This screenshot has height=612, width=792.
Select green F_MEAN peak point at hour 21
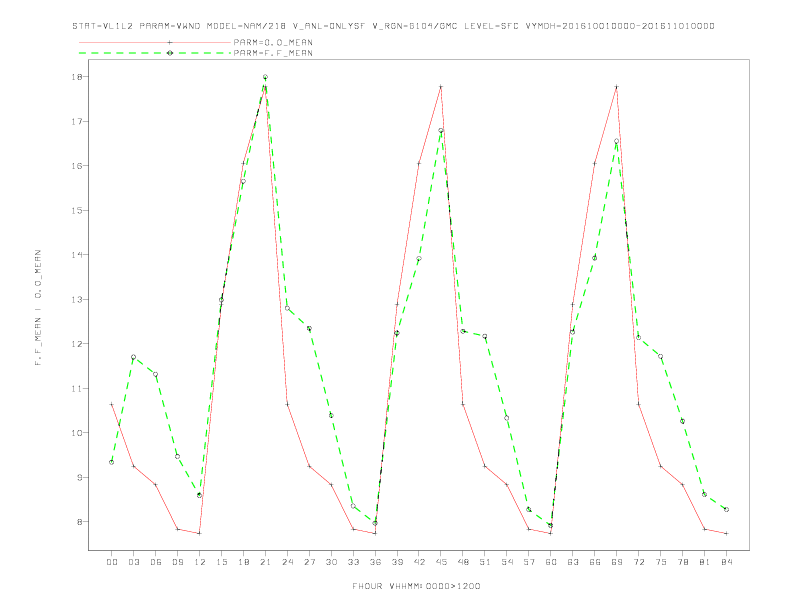(x=265, y=77)
